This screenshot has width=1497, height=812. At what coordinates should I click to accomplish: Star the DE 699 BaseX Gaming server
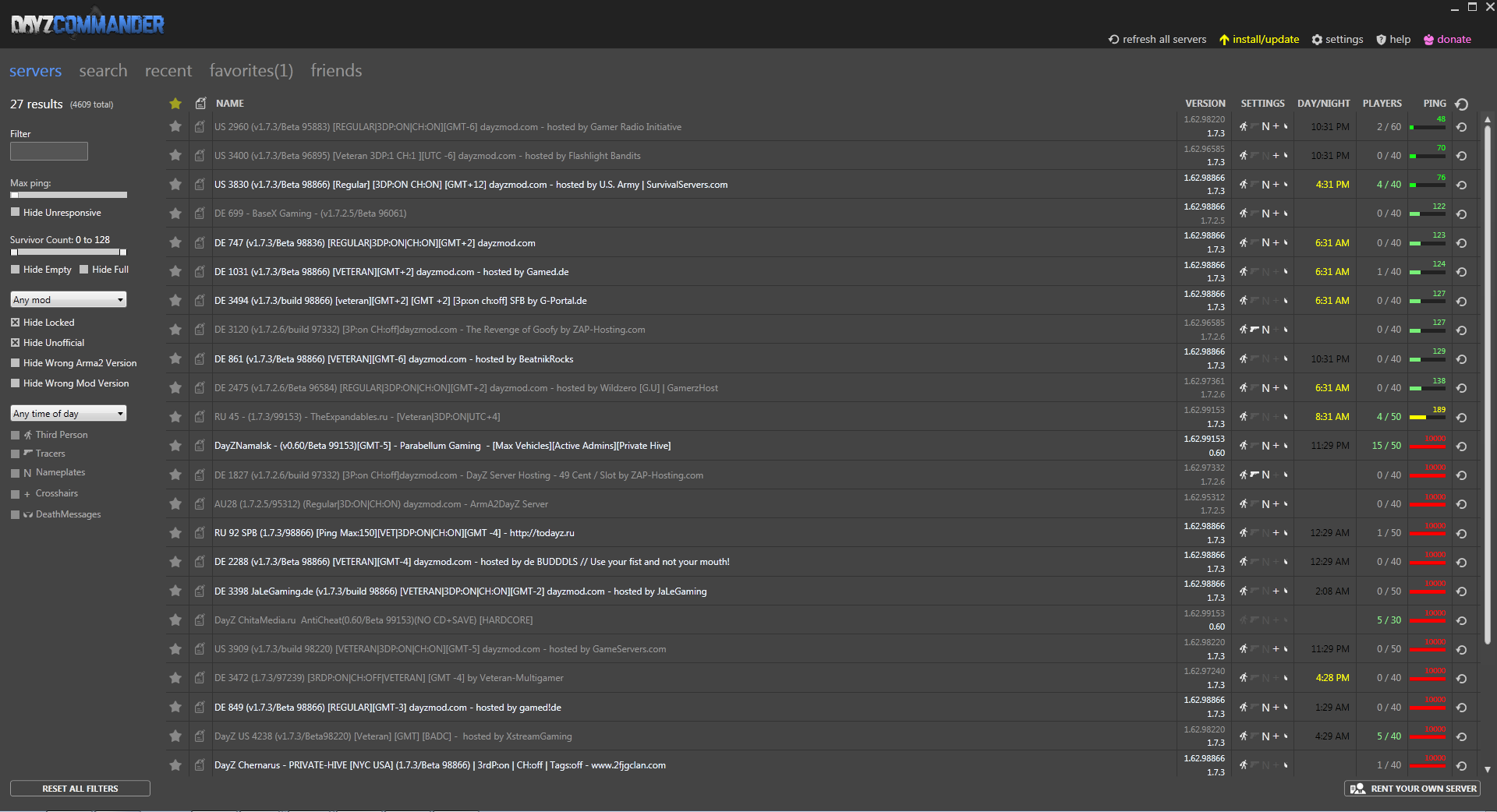(175, 214)
